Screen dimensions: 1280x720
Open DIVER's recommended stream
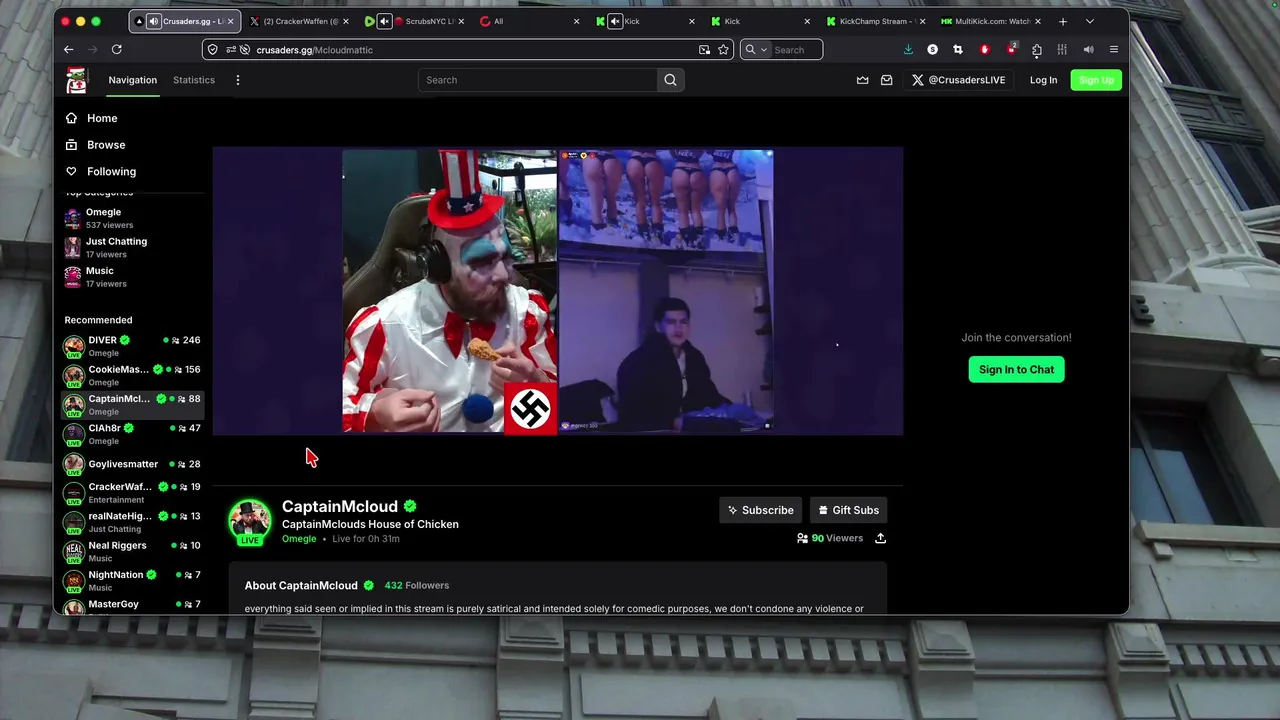pyautogui.click(x=132, y=346)
